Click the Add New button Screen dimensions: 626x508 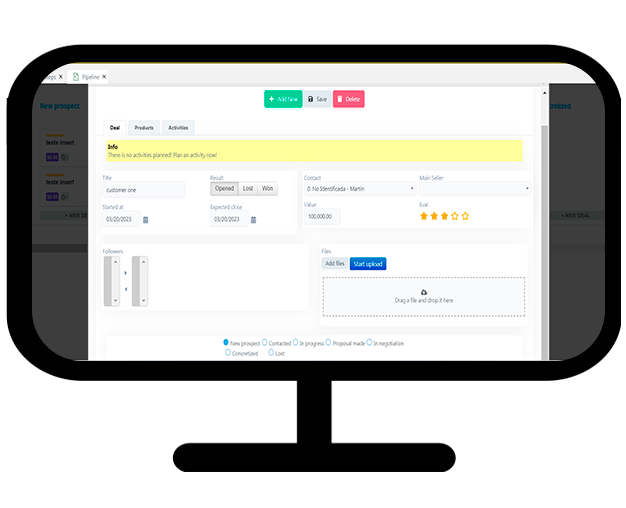point(282,99)
